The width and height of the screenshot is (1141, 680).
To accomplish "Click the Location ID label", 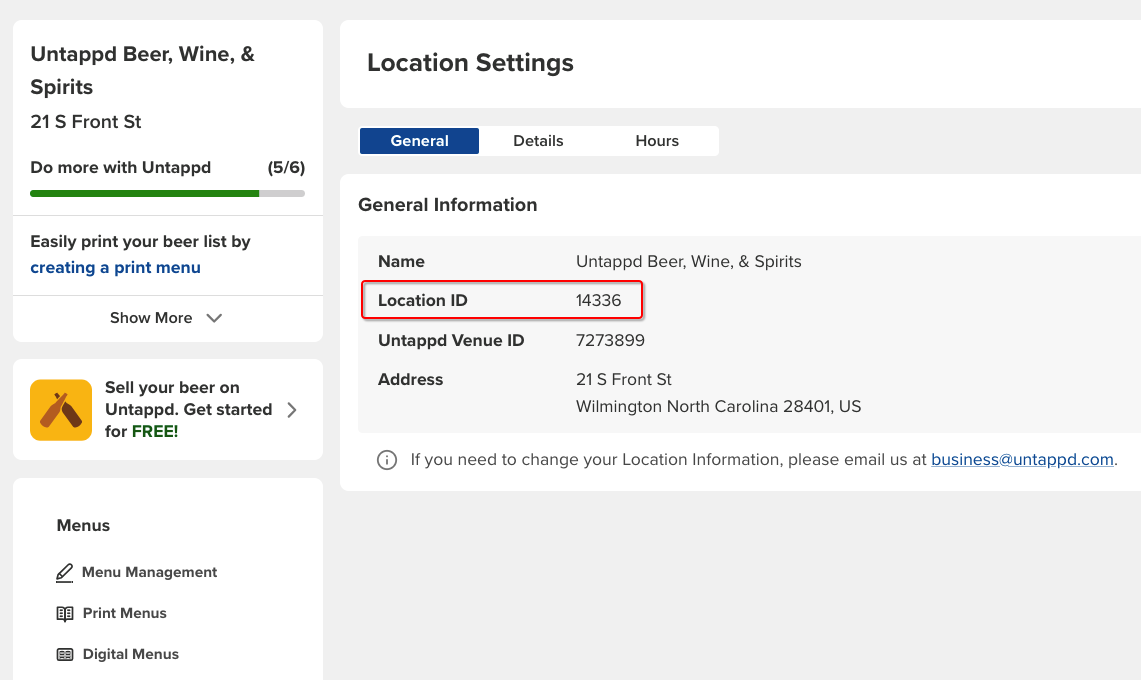I will tap(423, 301).
